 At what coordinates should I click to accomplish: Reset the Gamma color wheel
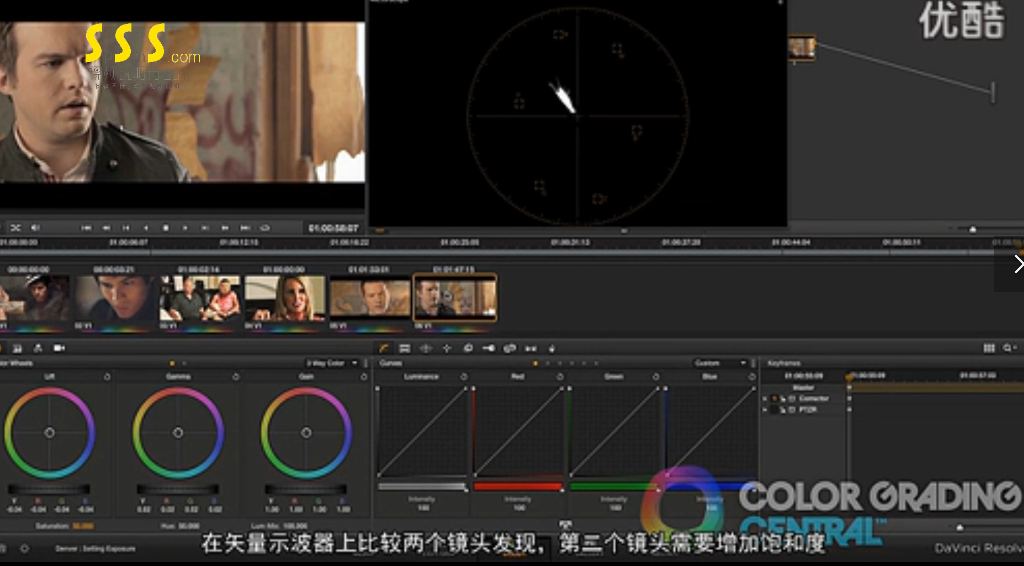point(235,377)
